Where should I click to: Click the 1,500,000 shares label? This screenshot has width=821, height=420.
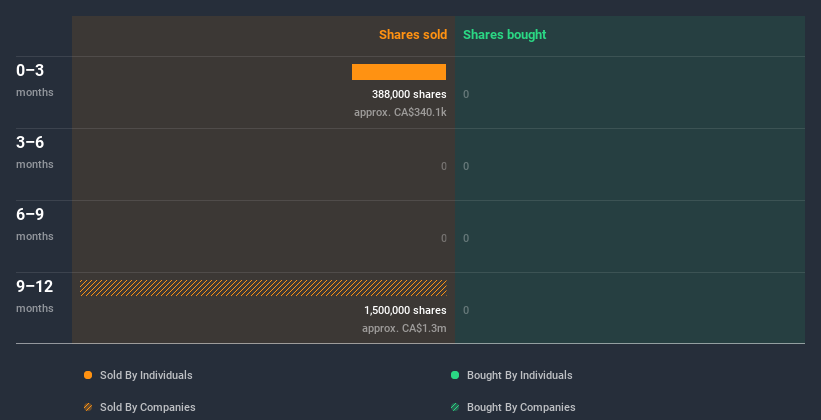pos(405,310)
